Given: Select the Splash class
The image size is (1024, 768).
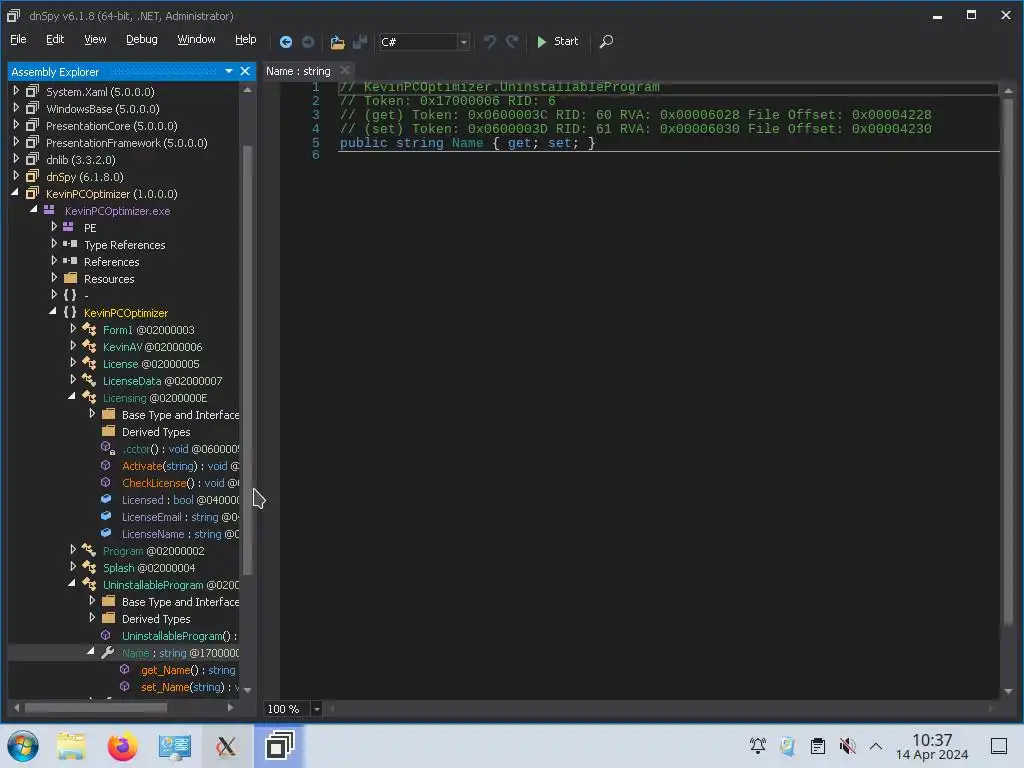Looking at the screenshot, I should point(148,568).
